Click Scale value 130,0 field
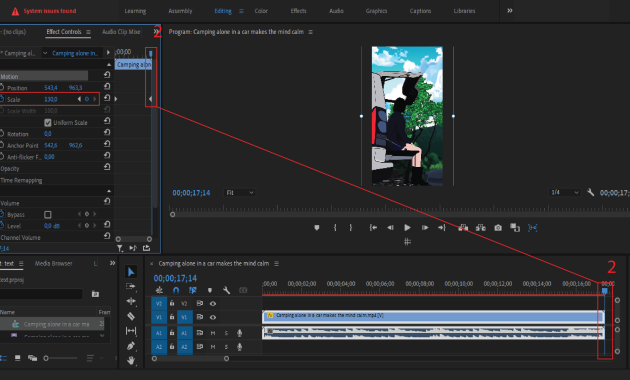 pyautogui.click(x=51, y=99)
